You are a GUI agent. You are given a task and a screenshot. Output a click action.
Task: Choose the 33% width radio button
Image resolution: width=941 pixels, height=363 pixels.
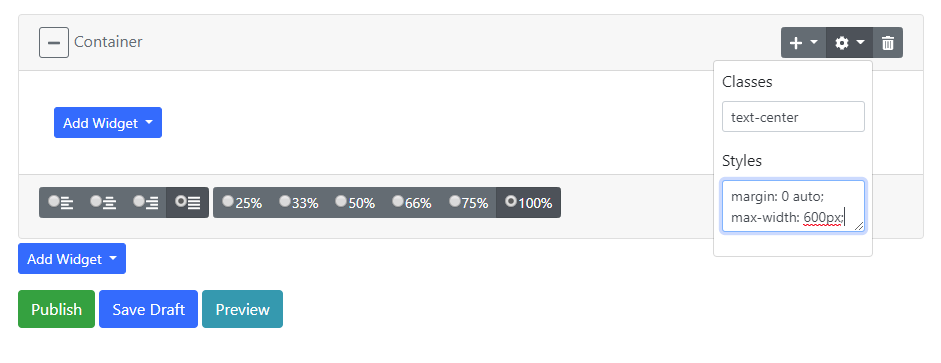click(298, 202)
